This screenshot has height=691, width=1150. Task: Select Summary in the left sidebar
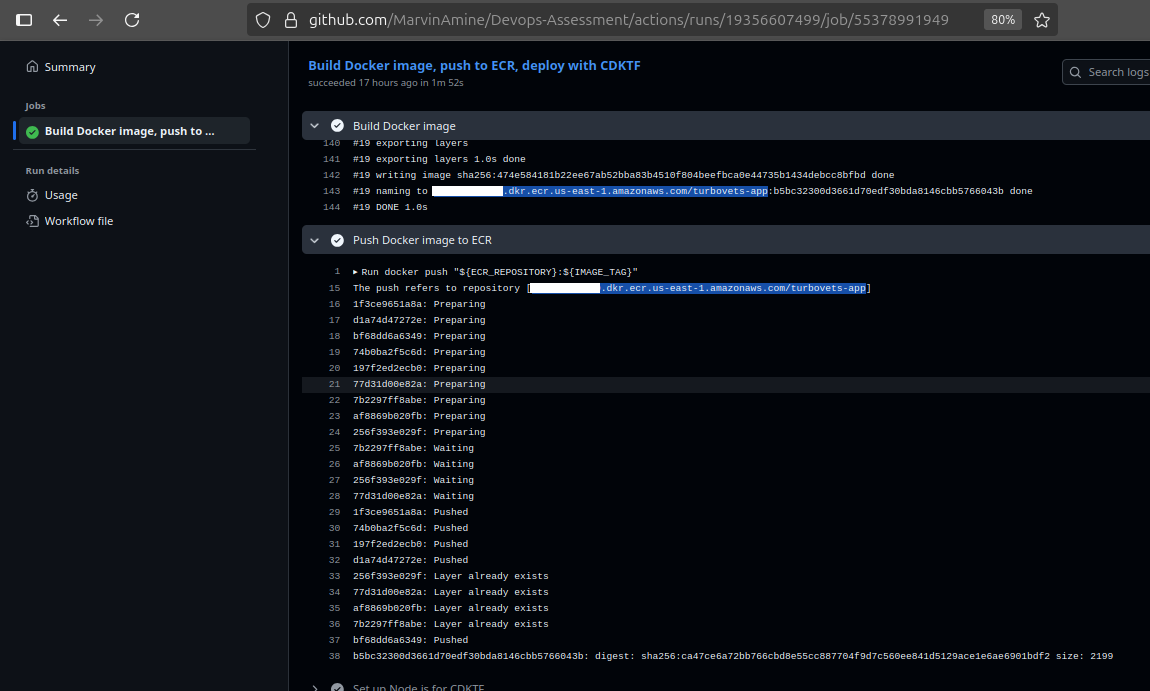pos(68,66)
